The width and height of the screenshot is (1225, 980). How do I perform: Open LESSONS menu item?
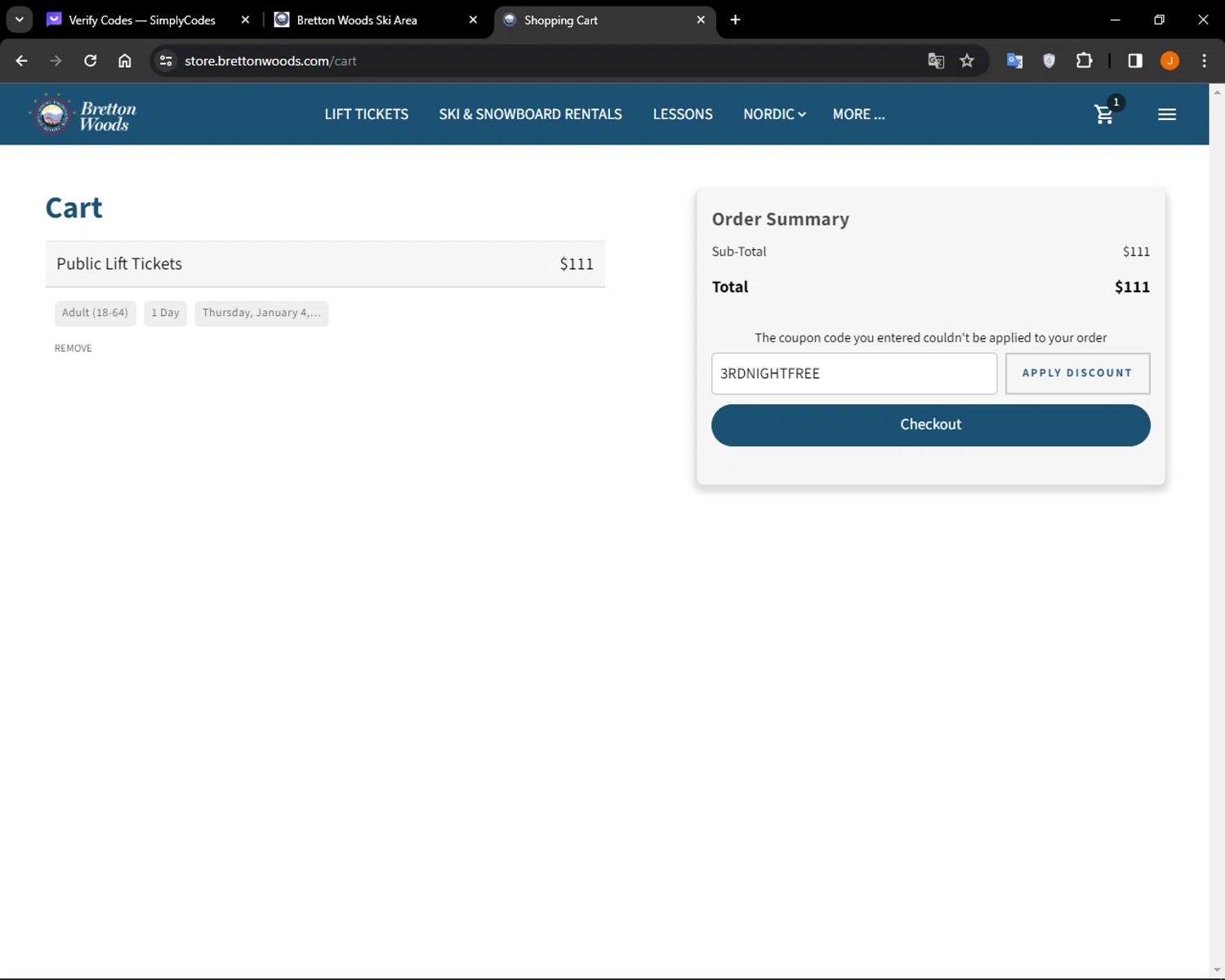click(x=683, y=114)
